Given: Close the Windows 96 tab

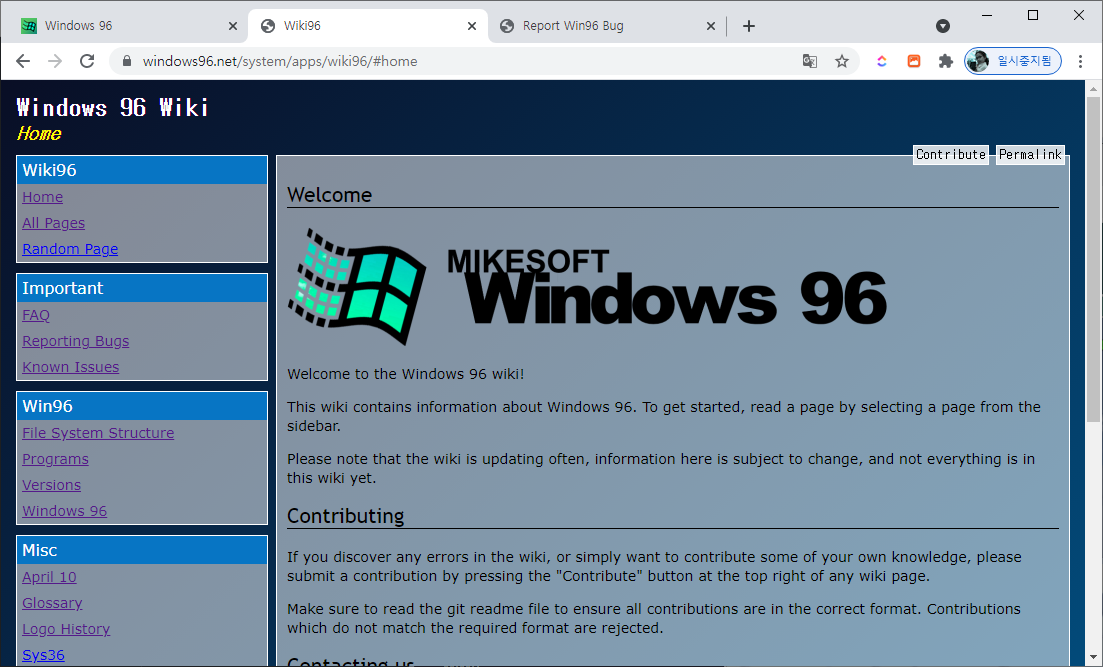Looking at the screenshot, I should (233, 26).
